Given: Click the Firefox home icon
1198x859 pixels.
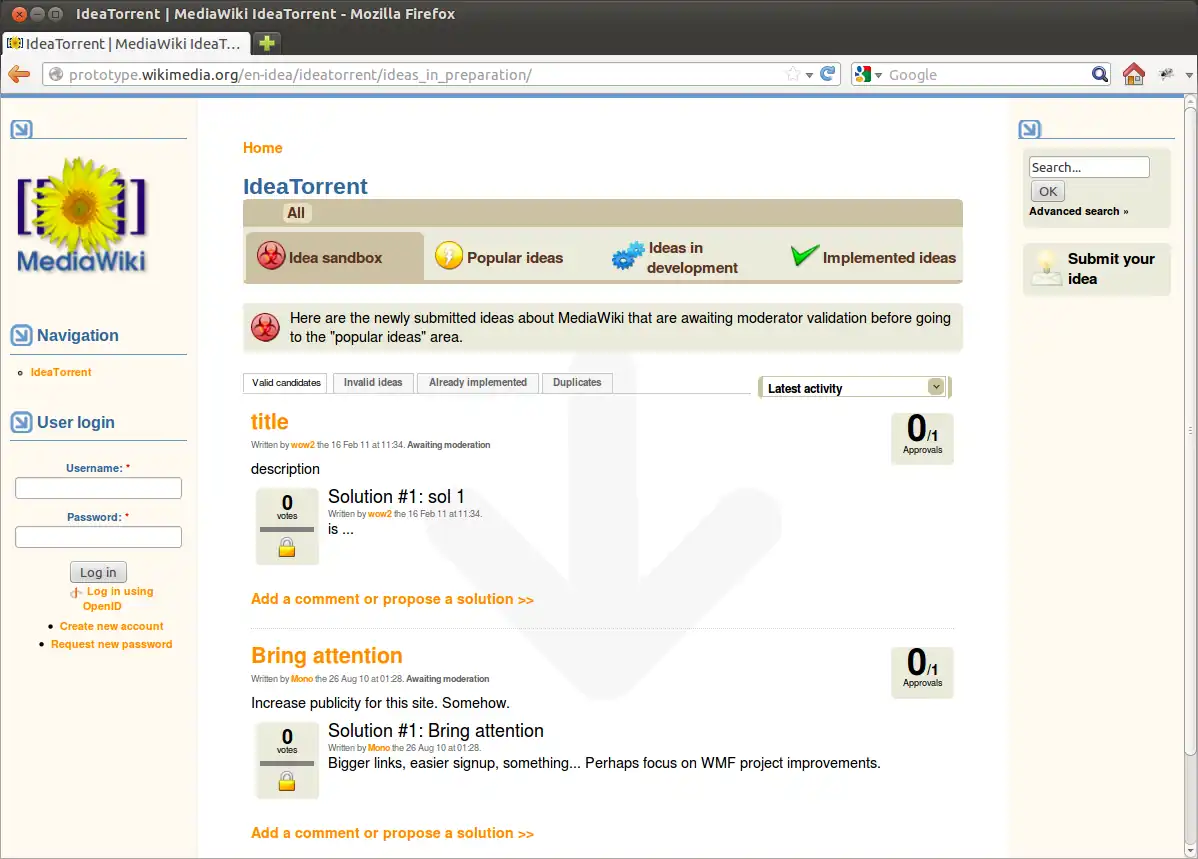Looking at the screenshot, I should point(1134,73).
